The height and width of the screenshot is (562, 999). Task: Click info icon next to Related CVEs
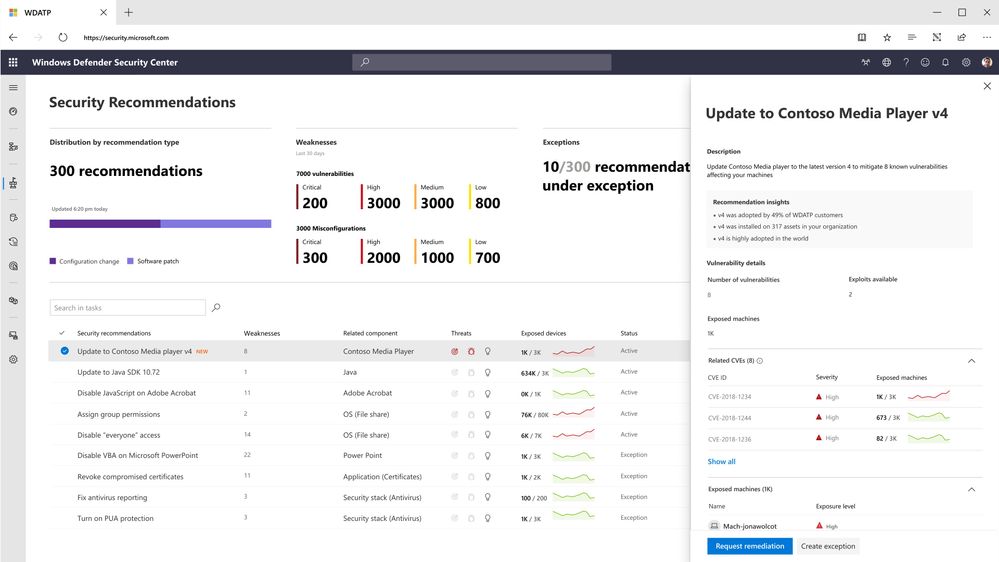pyautogui.click(x=759, y=361)
